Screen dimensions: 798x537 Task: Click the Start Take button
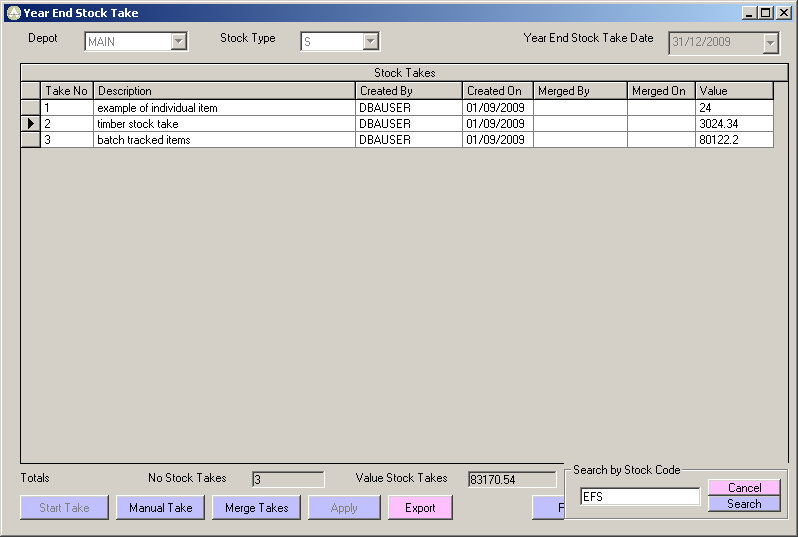pos(64,507)
